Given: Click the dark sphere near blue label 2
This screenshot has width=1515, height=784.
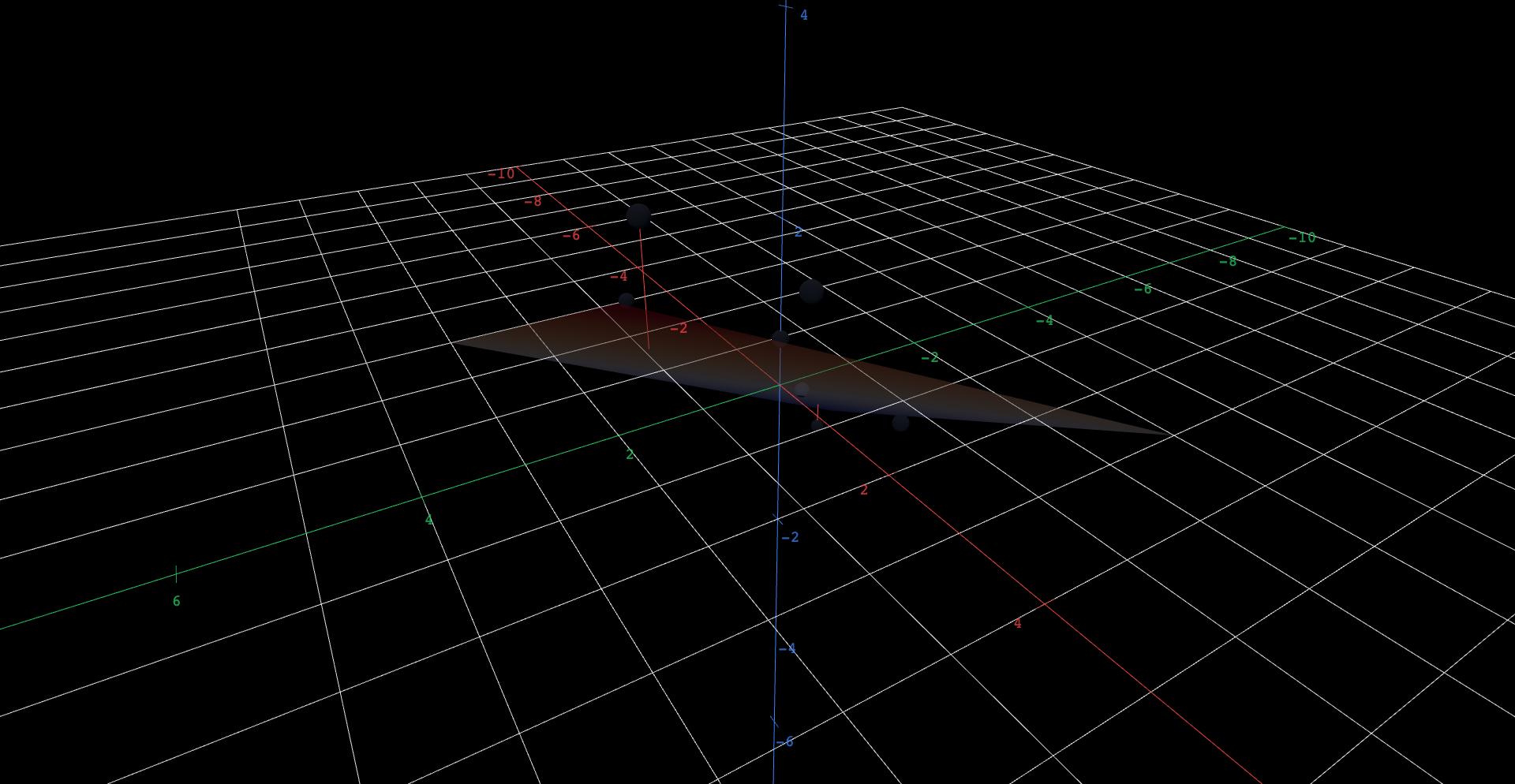Looking at the screenshot, I should click(811, 291).
